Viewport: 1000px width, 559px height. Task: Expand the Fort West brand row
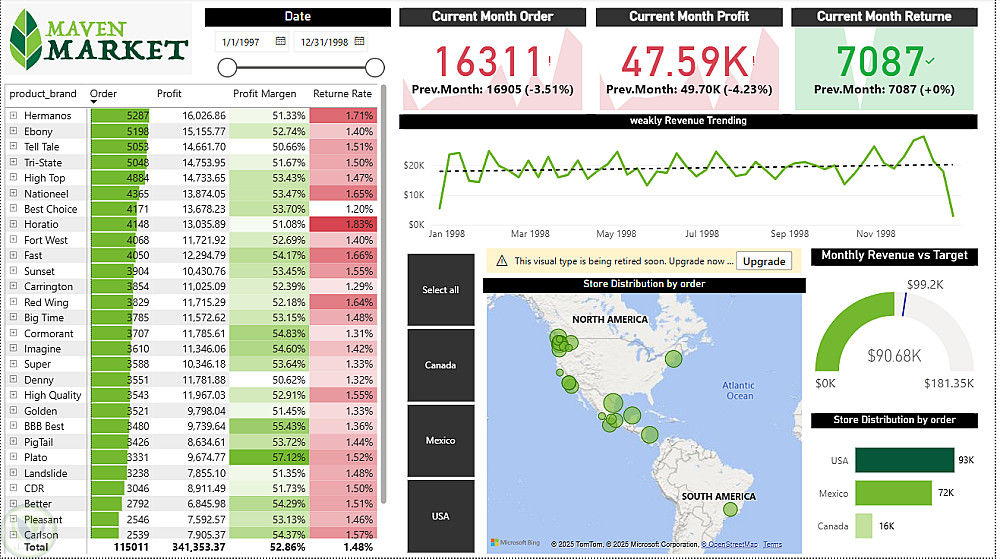pos(13,240)
